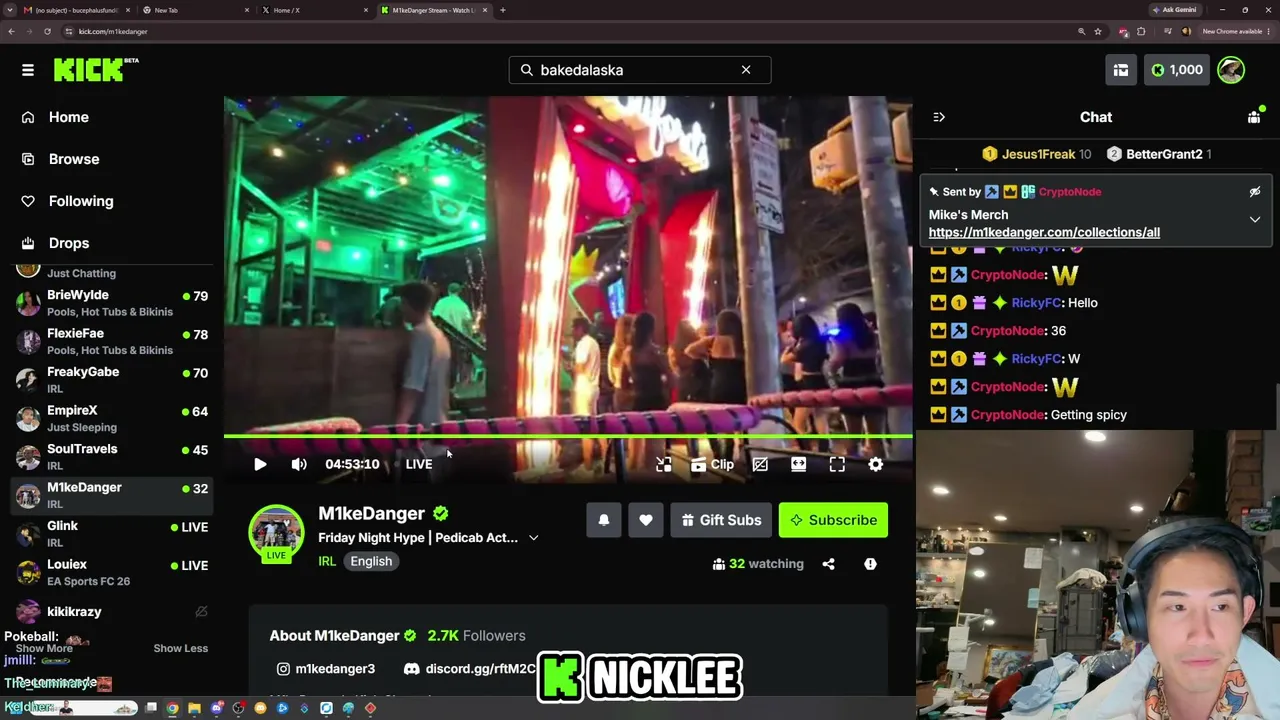
Task: Open Drops in the sidebar
Action: pos(68,243)
